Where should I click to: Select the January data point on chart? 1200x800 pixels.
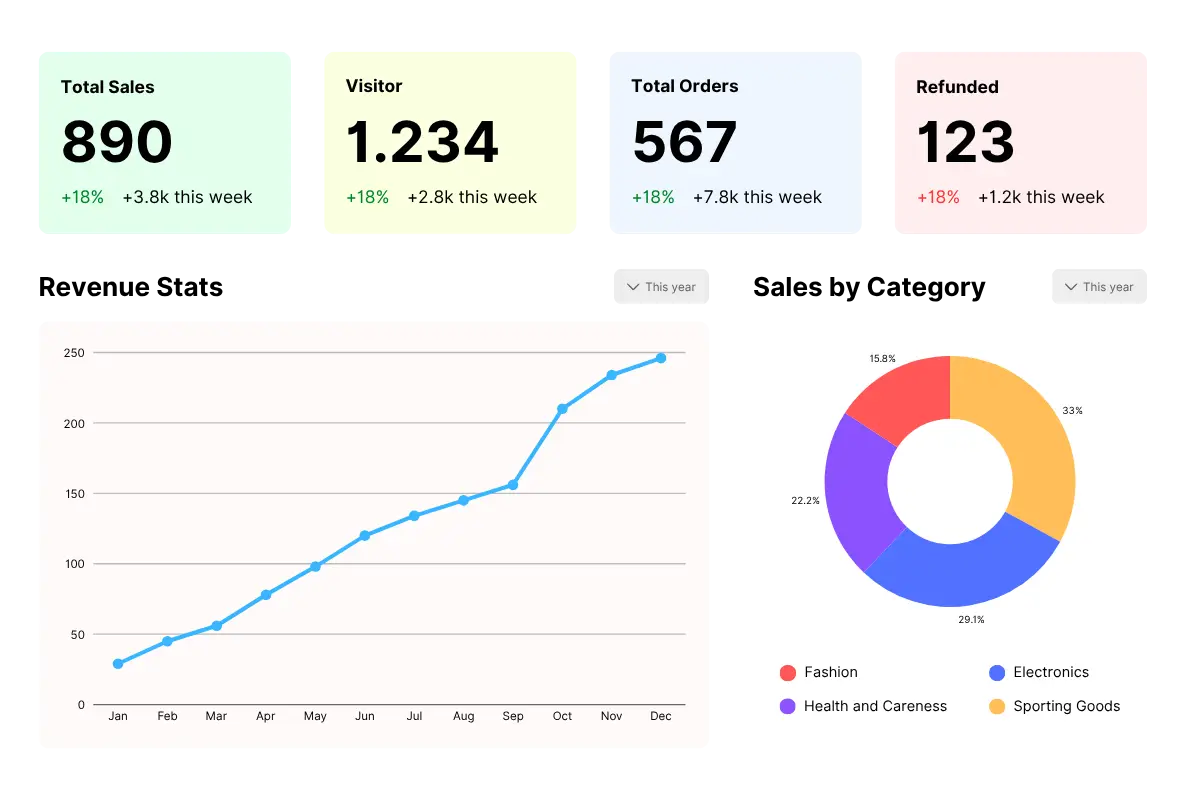coord(118,664)
